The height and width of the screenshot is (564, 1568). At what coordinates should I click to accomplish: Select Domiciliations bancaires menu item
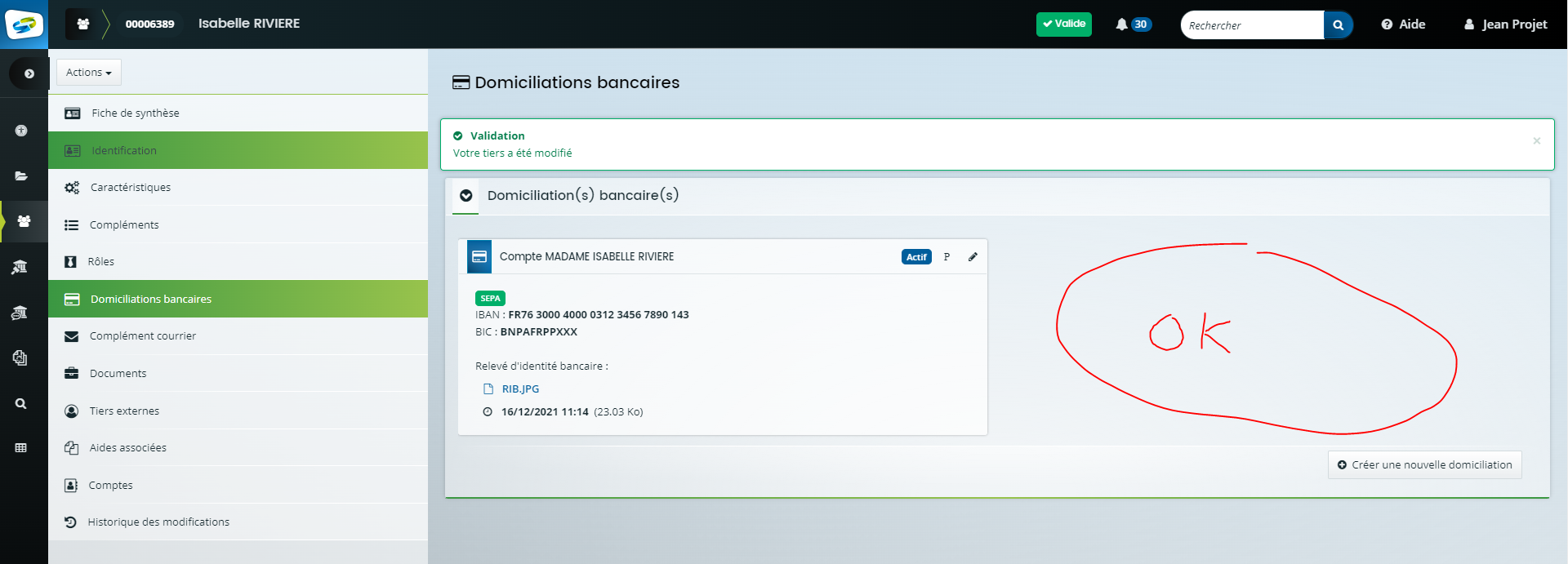pyautogui.click(x=238, y=299)
